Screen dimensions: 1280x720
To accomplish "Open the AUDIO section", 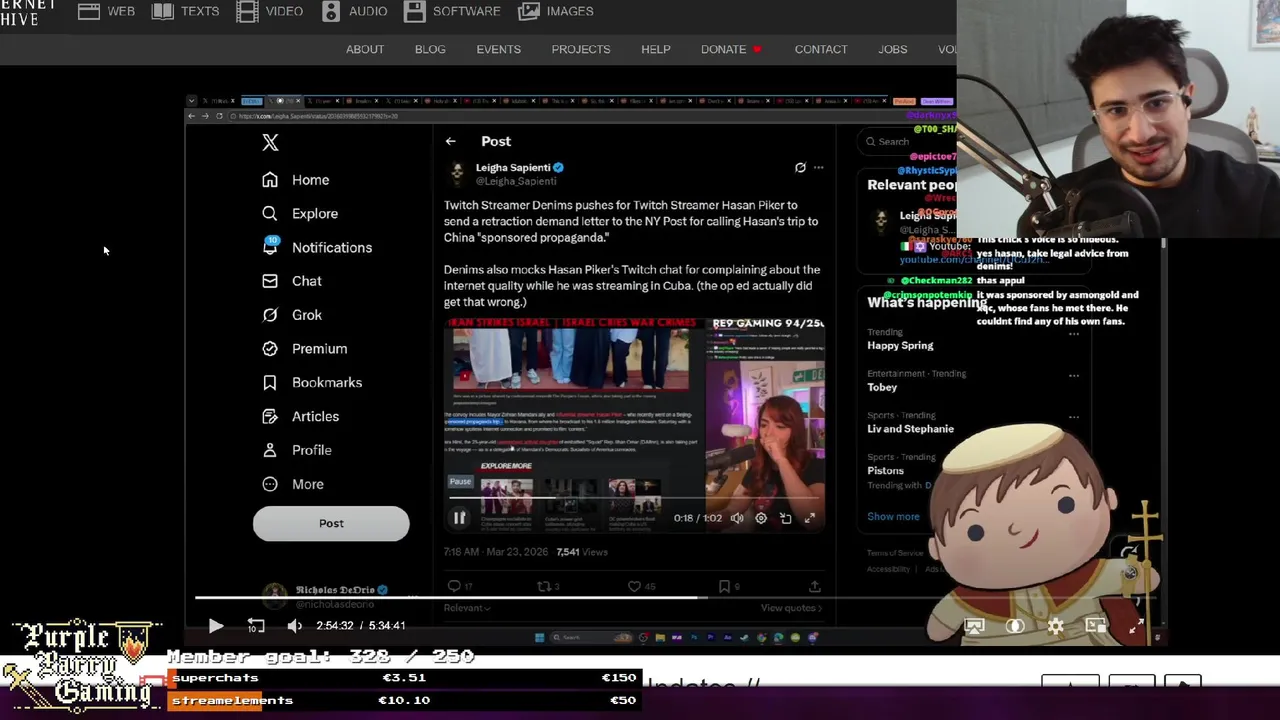I will click(355, 11).
